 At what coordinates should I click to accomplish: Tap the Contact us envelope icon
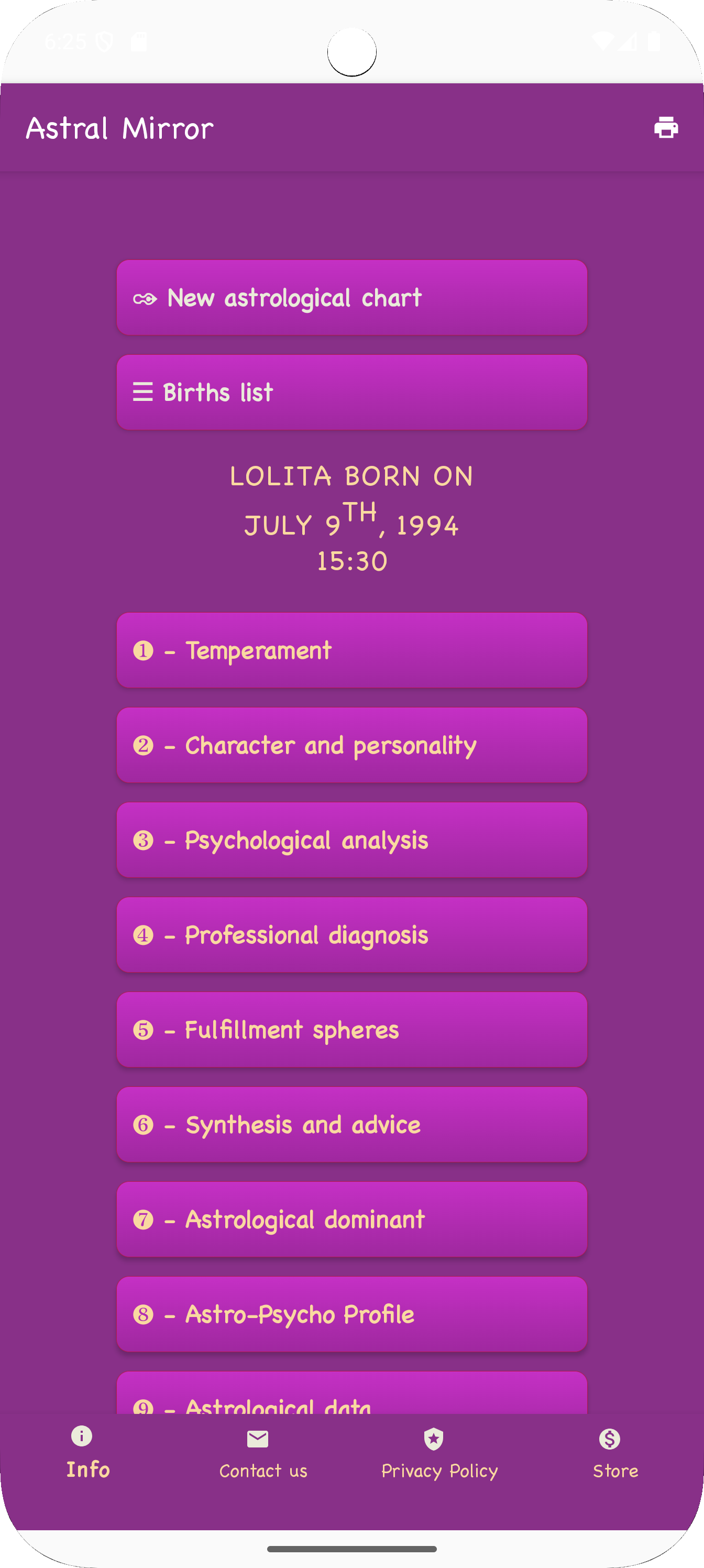(257, 1439)
